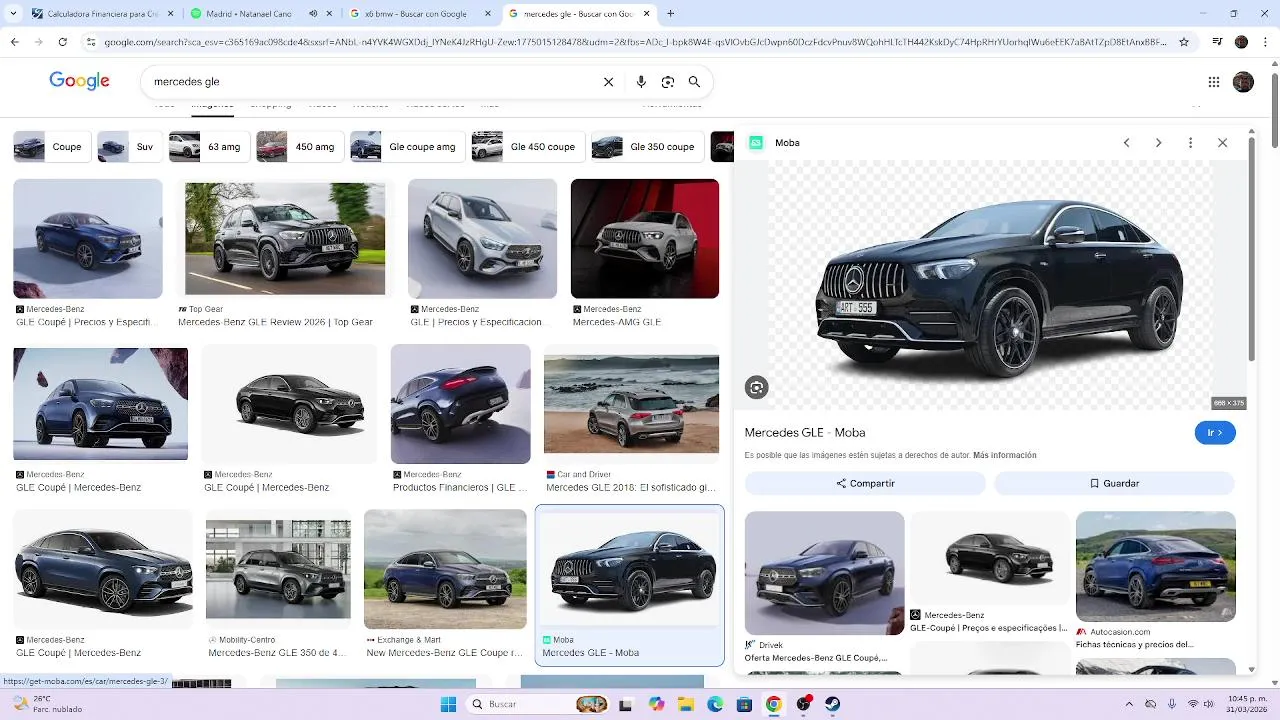
Task: Open the Drivek Oferta GLE Coupé related image
Action: pyautogui.click(x=824, y=573)
